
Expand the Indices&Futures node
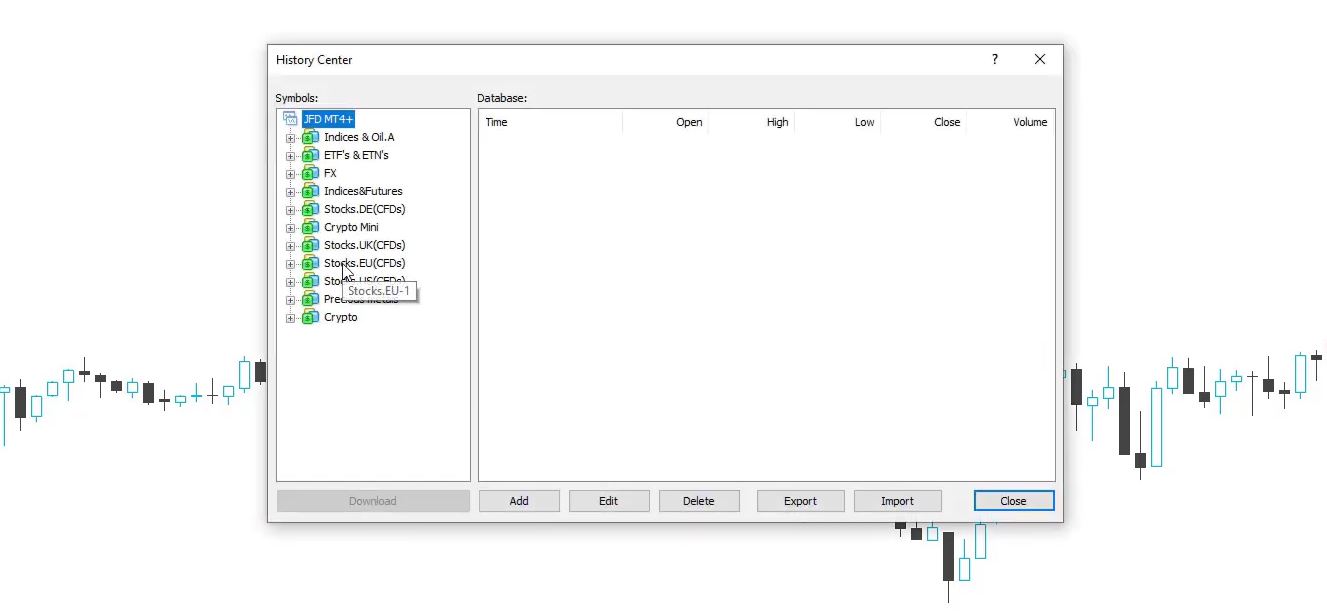(x=290, y=191)
